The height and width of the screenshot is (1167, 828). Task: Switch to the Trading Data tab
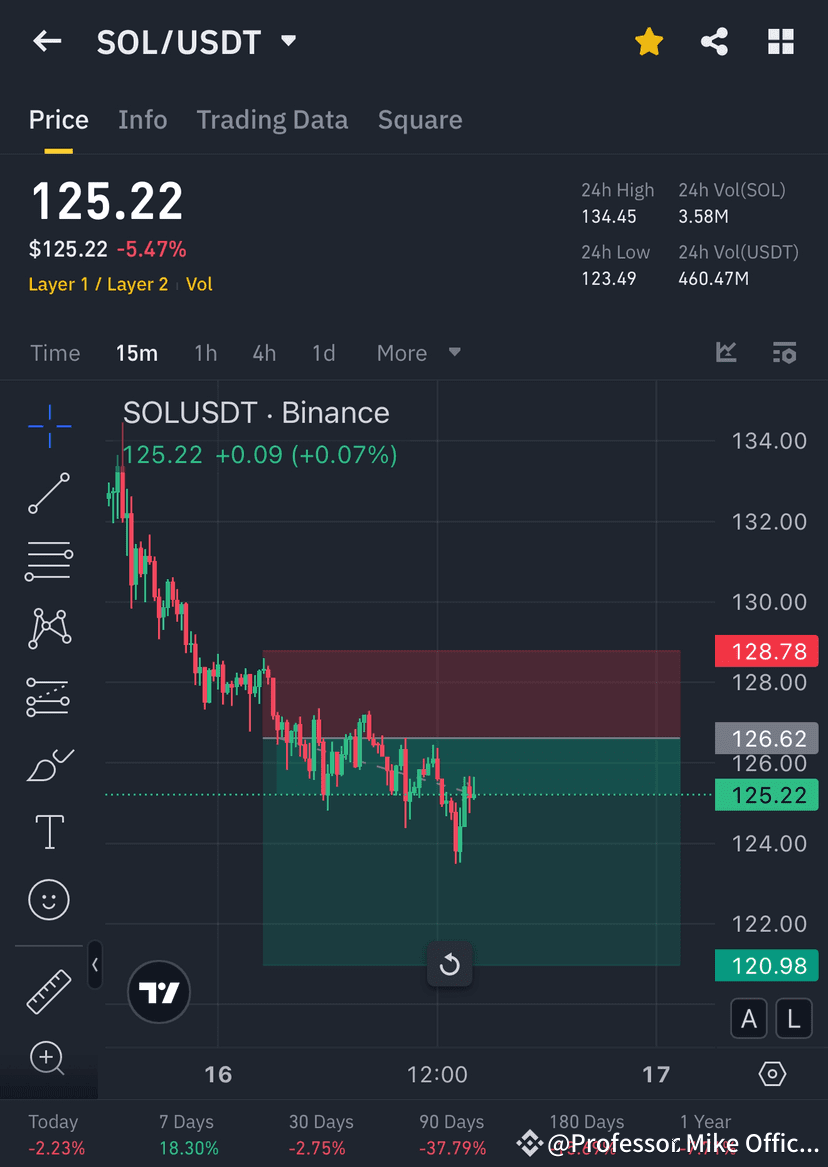coord(272,119)
